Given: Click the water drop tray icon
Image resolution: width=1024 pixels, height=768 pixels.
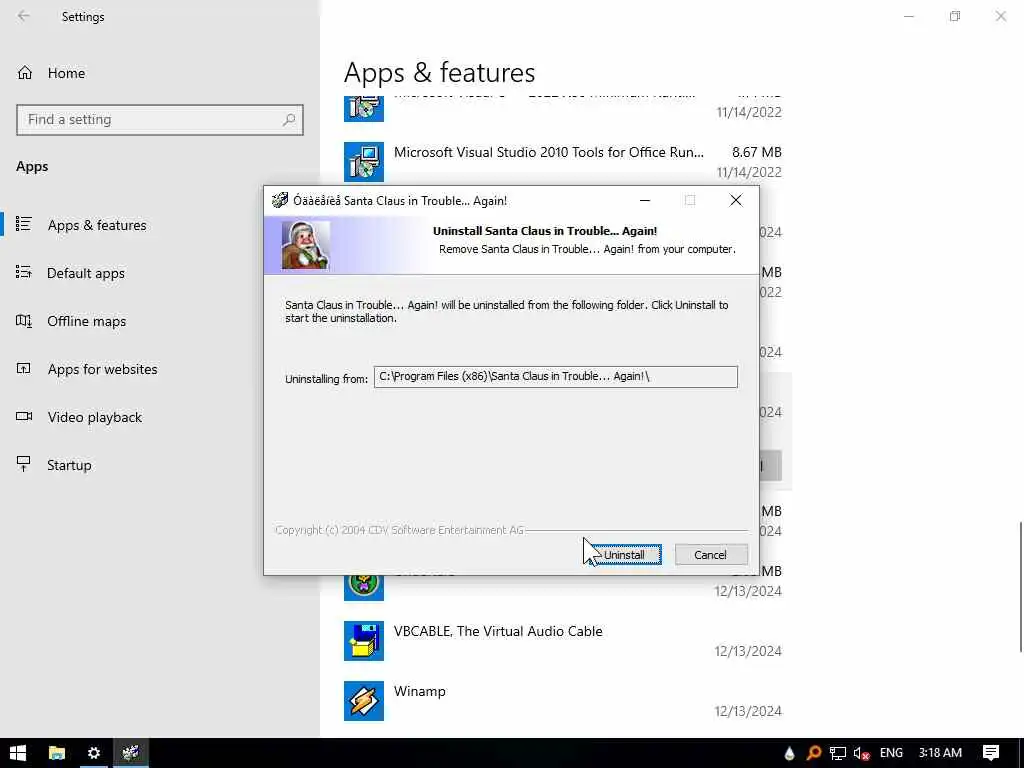Looking at the screenshot, I should pyautogui.click(x=790, y=754).
